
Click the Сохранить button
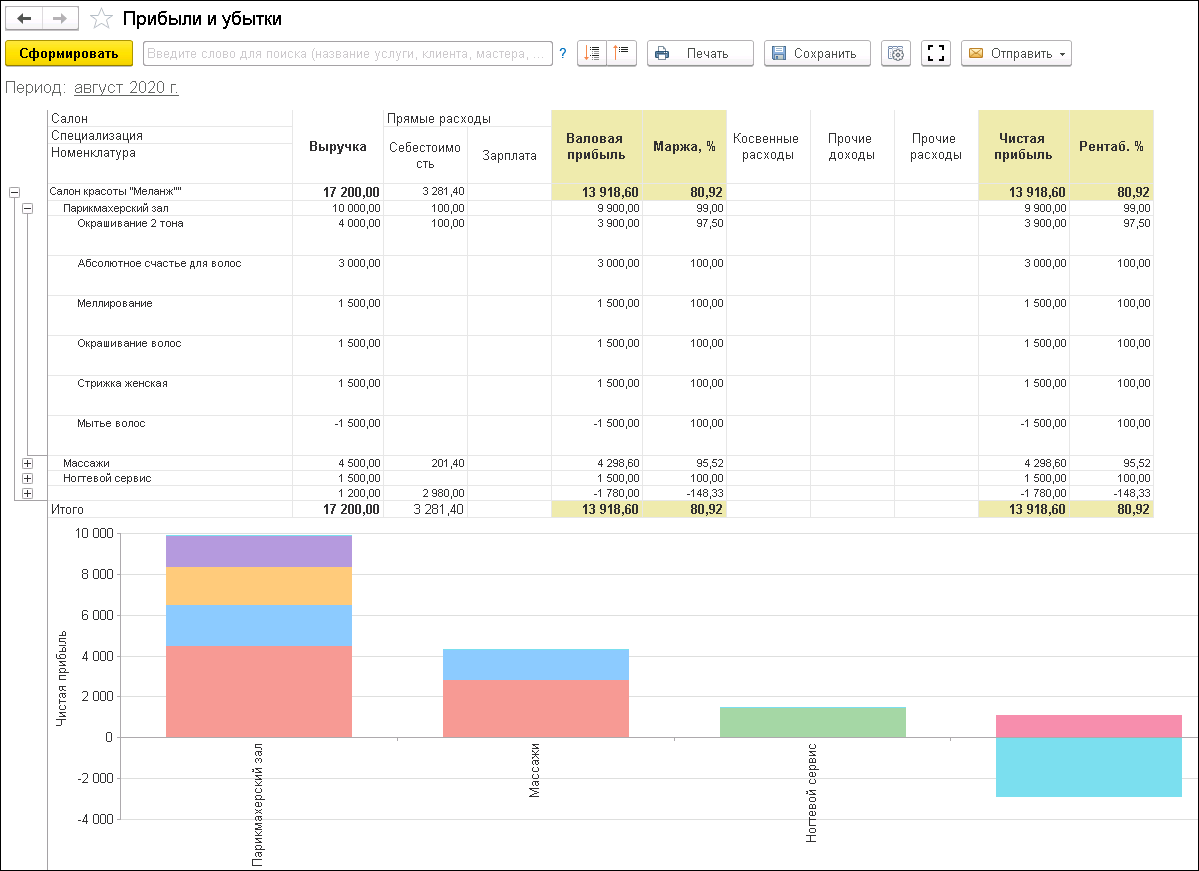817,53
